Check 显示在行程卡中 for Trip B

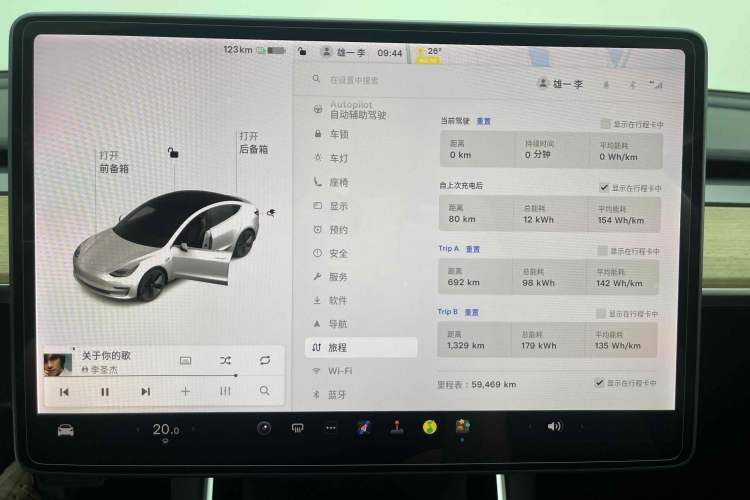602,314
